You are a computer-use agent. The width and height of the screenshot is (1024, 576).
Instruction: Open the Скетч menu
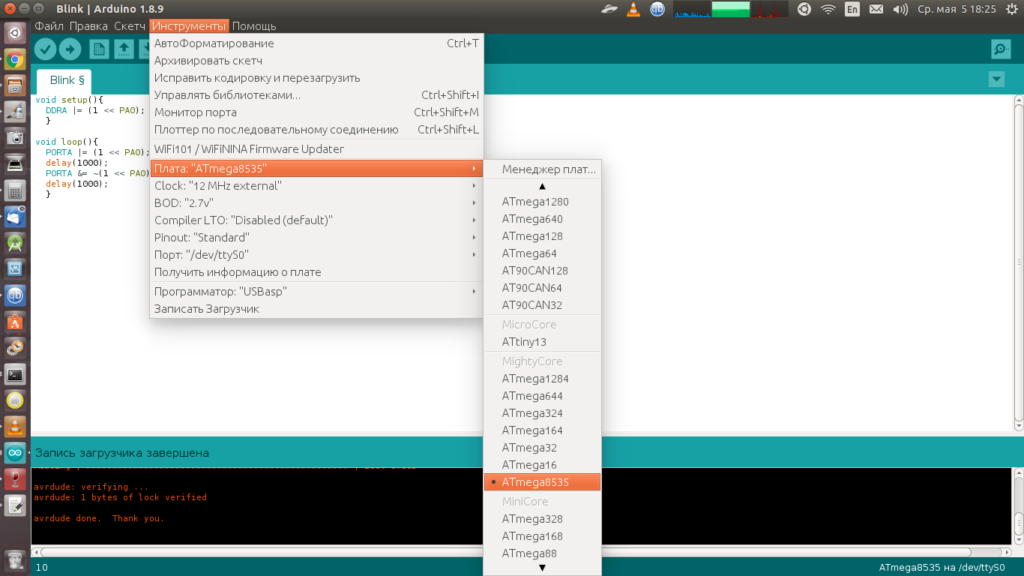(x=129, y=25)
